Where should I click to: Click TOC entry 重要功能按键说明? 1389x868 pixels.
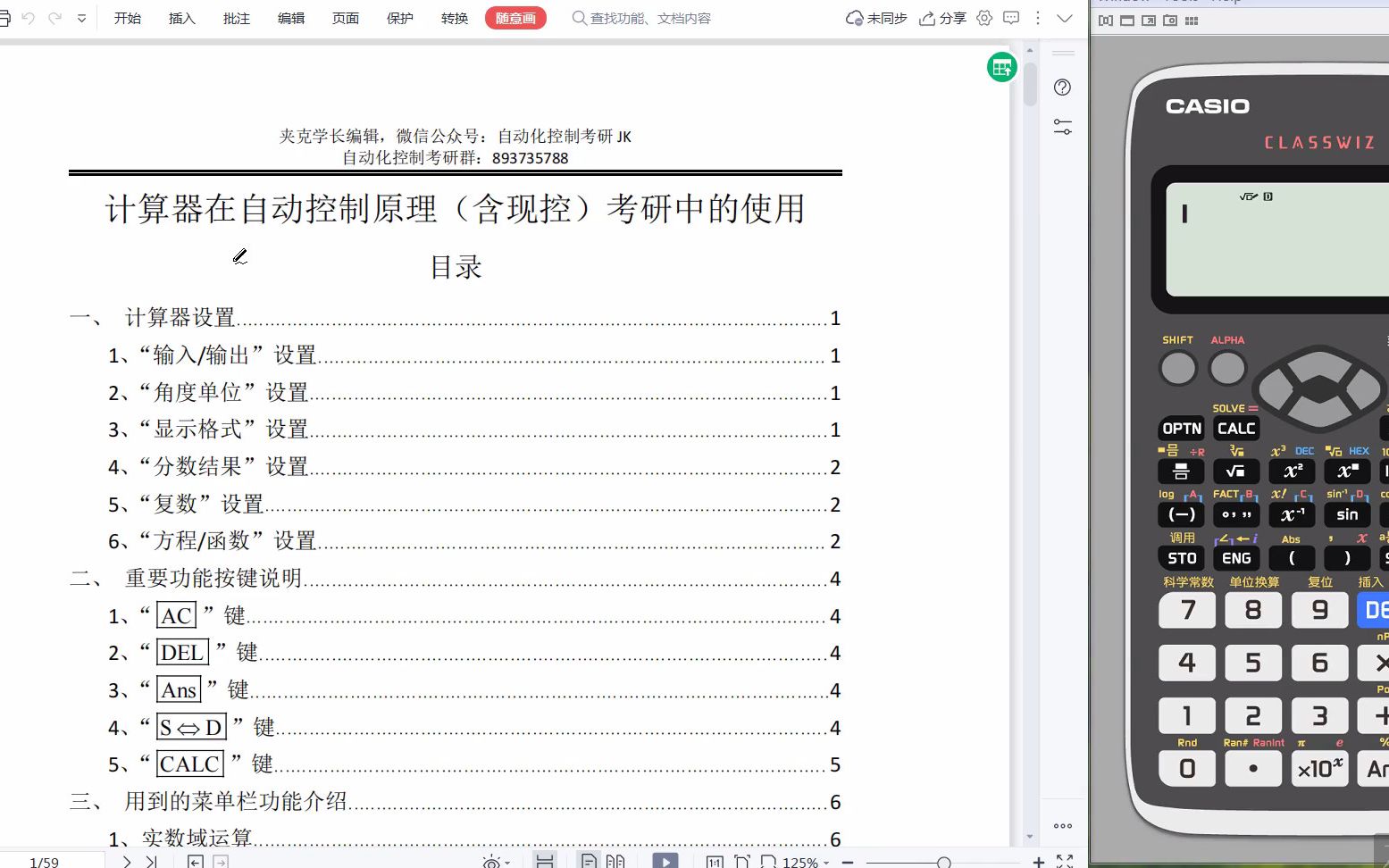click(213, 579)
